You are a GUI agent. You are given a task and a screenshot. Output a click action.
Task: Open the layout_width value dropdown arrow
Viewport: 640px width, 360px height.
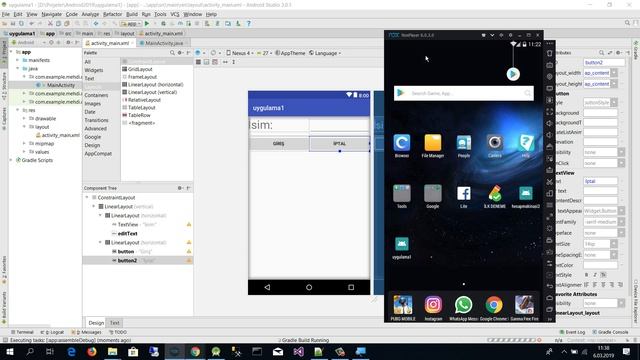(614, 73)
